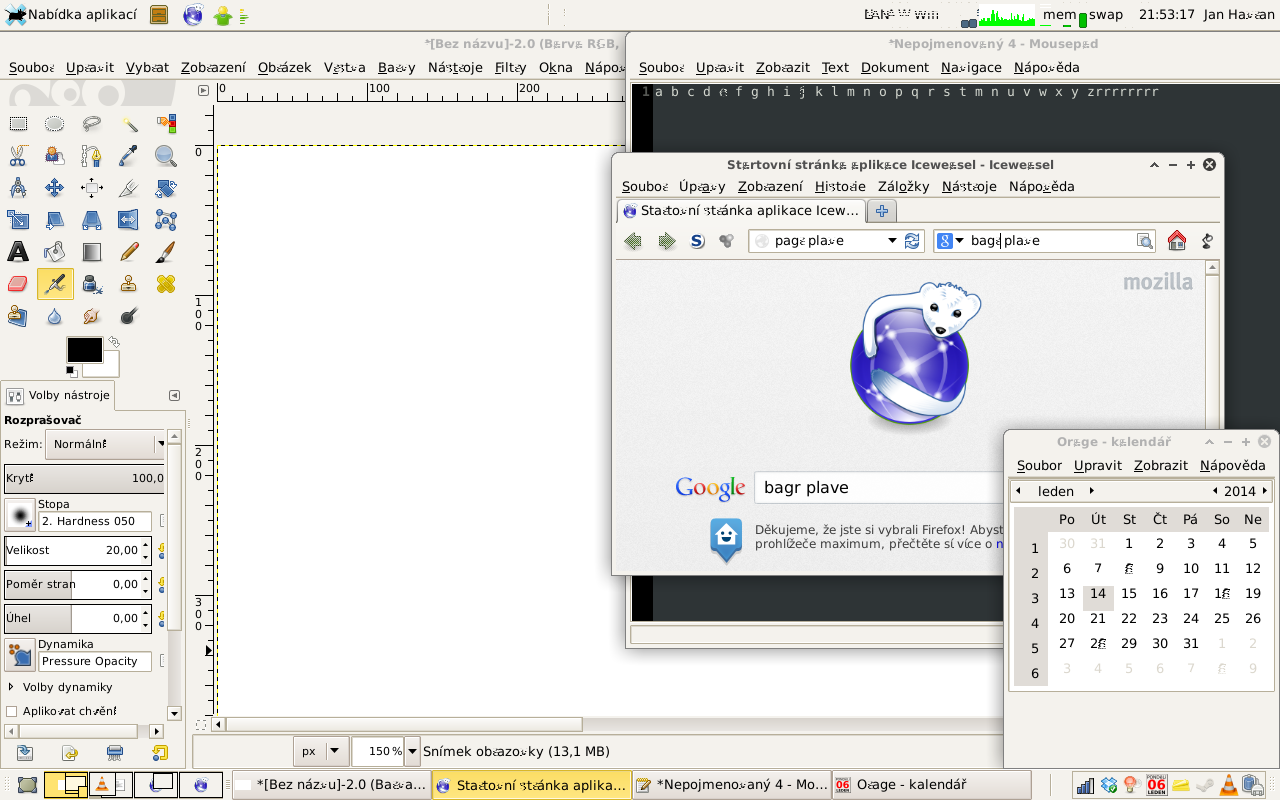Adjust Krytí opacity slider
The image size is (1280, 800).
pyautogui.click(x=85, y=478)
